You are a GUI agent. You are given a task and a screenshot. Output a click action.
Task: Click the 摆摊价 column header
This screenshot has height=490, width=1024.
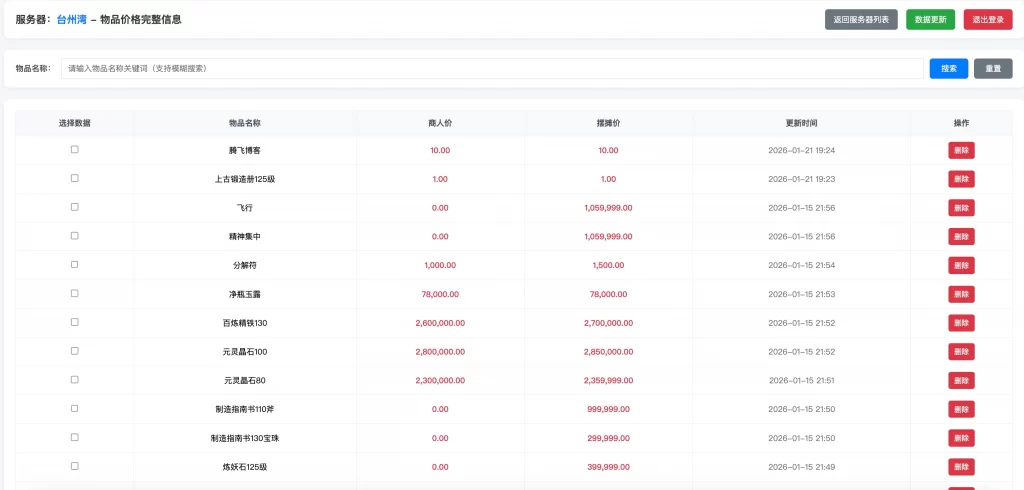[608, 123]
